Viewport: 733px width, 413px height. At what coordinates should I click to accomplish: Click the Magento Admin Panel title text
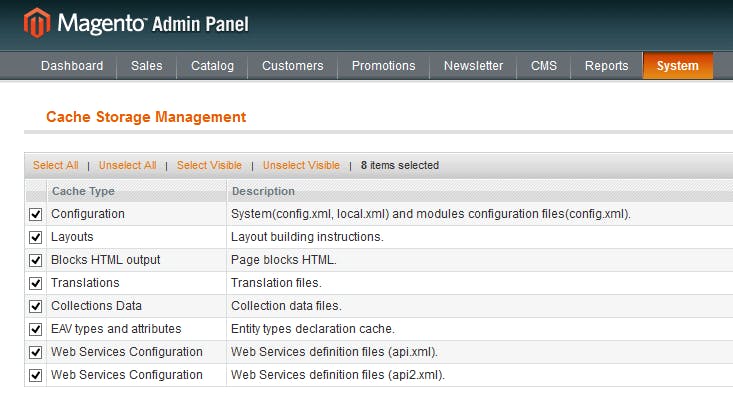click(x=153, y=23)
